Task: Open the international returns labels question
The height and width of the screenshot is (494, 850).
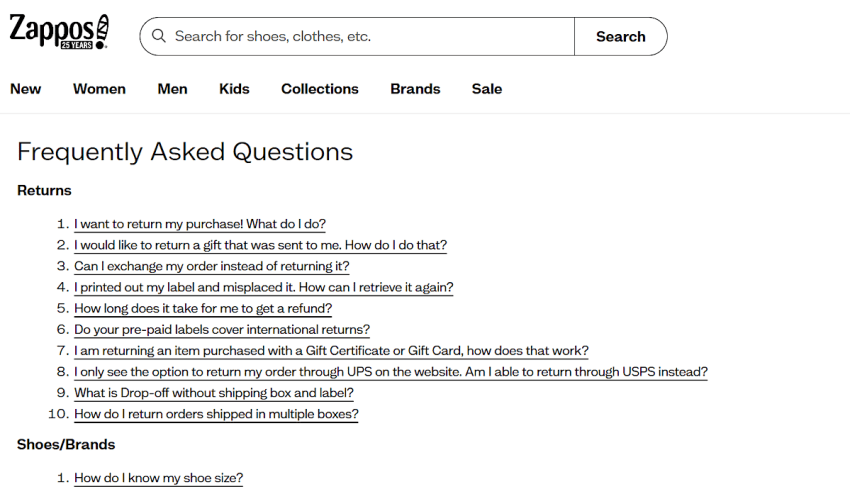Action: click(222, 330)
